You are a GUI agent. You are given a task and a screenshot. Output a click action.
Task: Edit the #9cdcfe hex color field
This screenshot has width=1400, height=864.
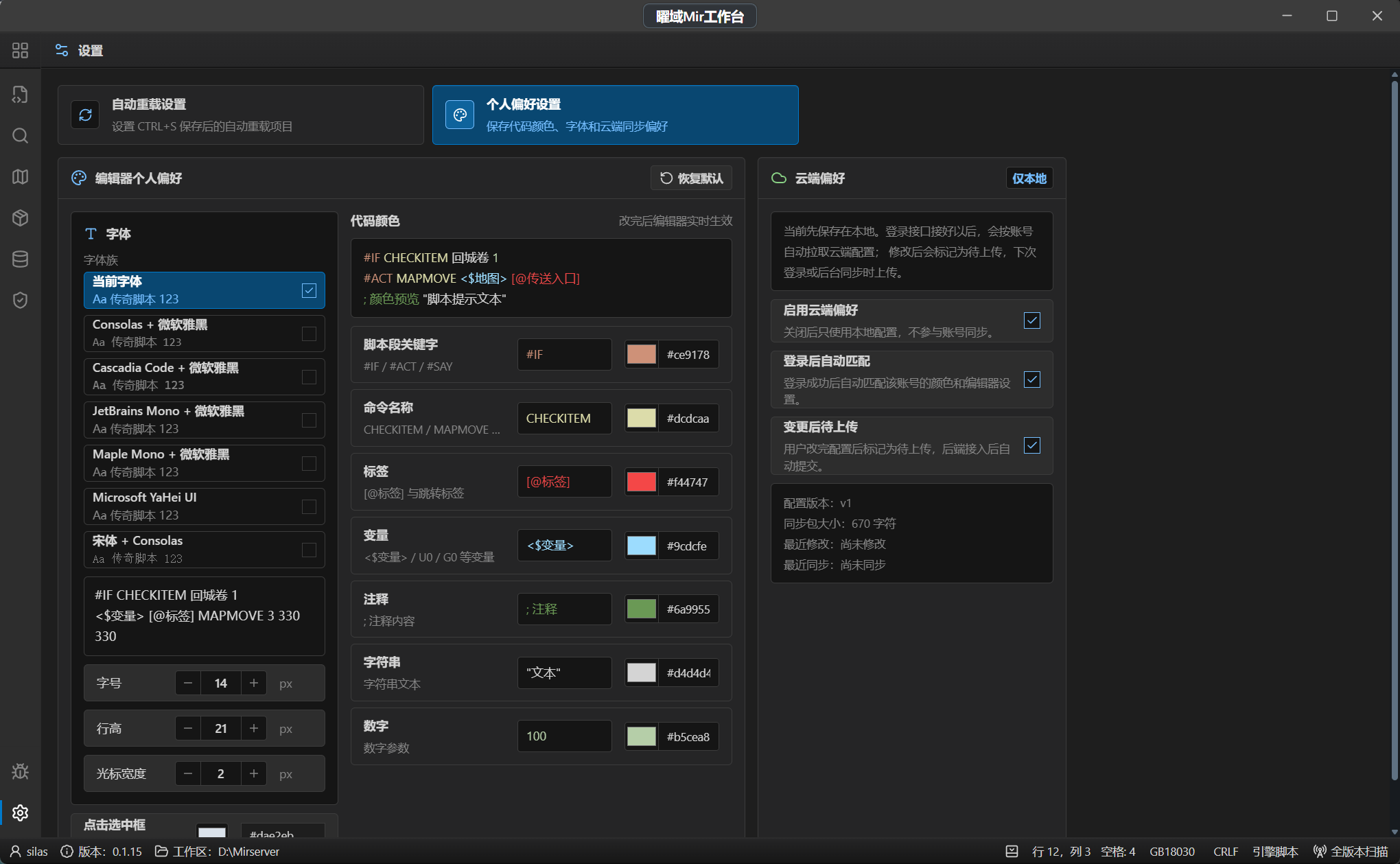[688, 546]
